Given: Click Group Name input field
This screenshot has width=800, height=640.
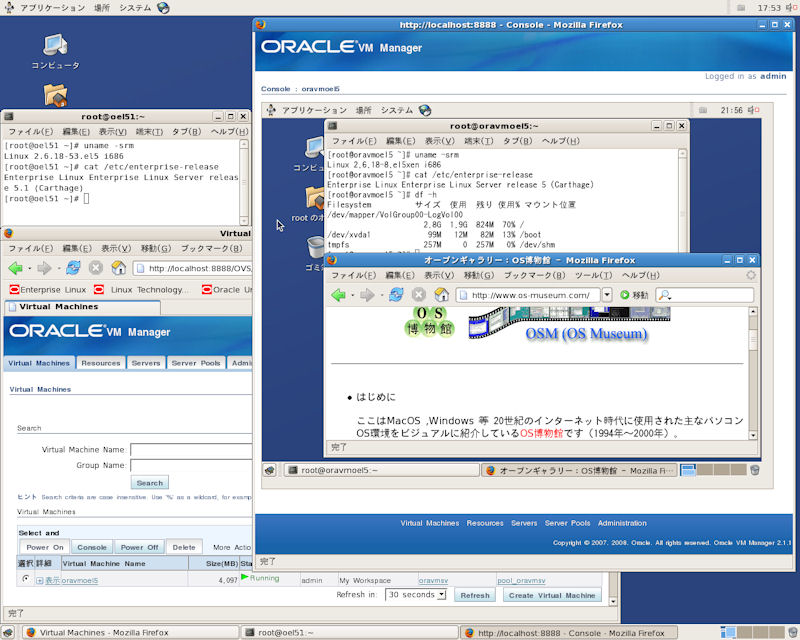Looking at the screenshot, I should pyautogui.click(x=191, y=465).
